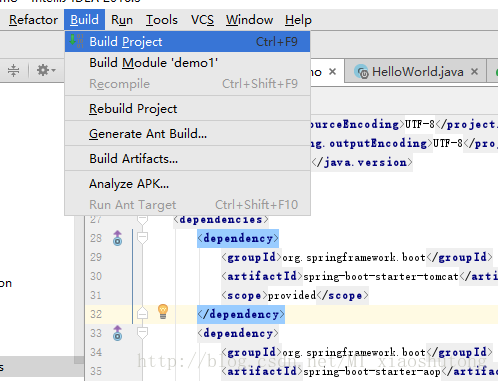498x381 pixels.
Task: Open the Help menu
Action: tap(298, 20)
